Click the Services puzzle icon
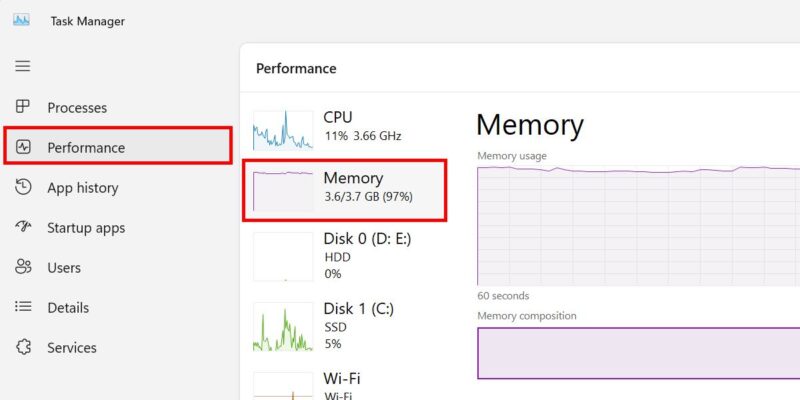The height and width of the screenshot is (400, 800). [23, 347]
